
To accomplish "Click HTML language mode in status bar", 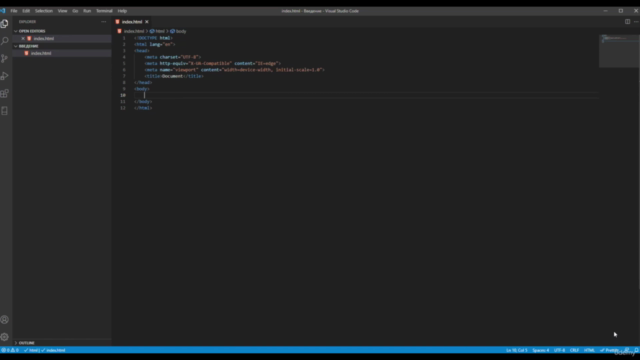I will [x=589, y=350].
